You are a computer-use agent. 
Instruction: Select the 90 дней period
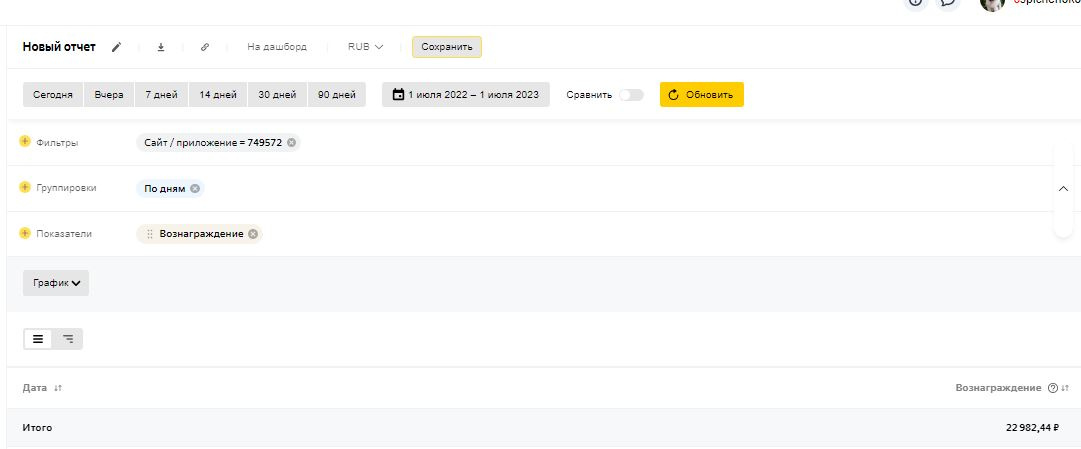click(336, 94)
